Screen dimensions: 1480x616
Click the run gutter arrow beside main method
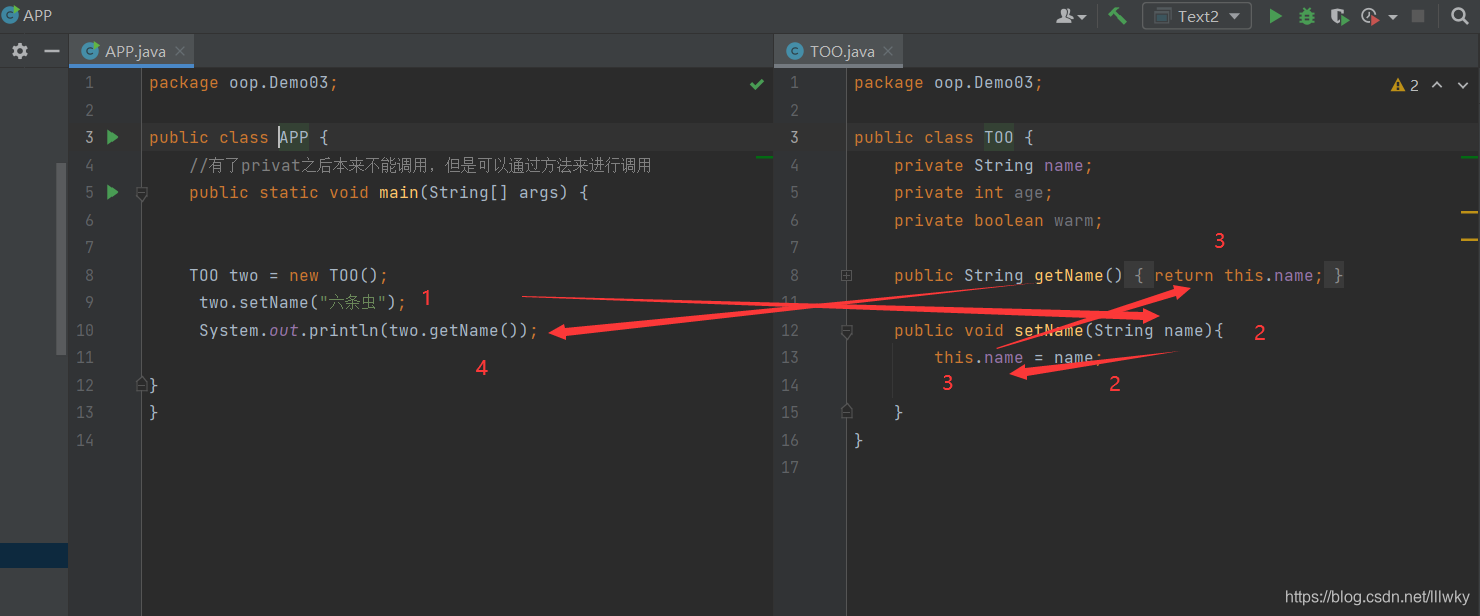point(113,192)
